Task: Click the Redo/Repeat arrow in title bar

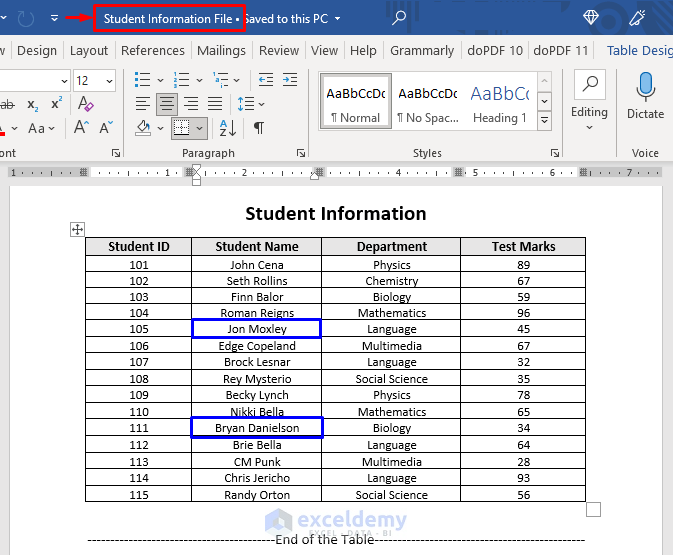Action: [26, 18]
